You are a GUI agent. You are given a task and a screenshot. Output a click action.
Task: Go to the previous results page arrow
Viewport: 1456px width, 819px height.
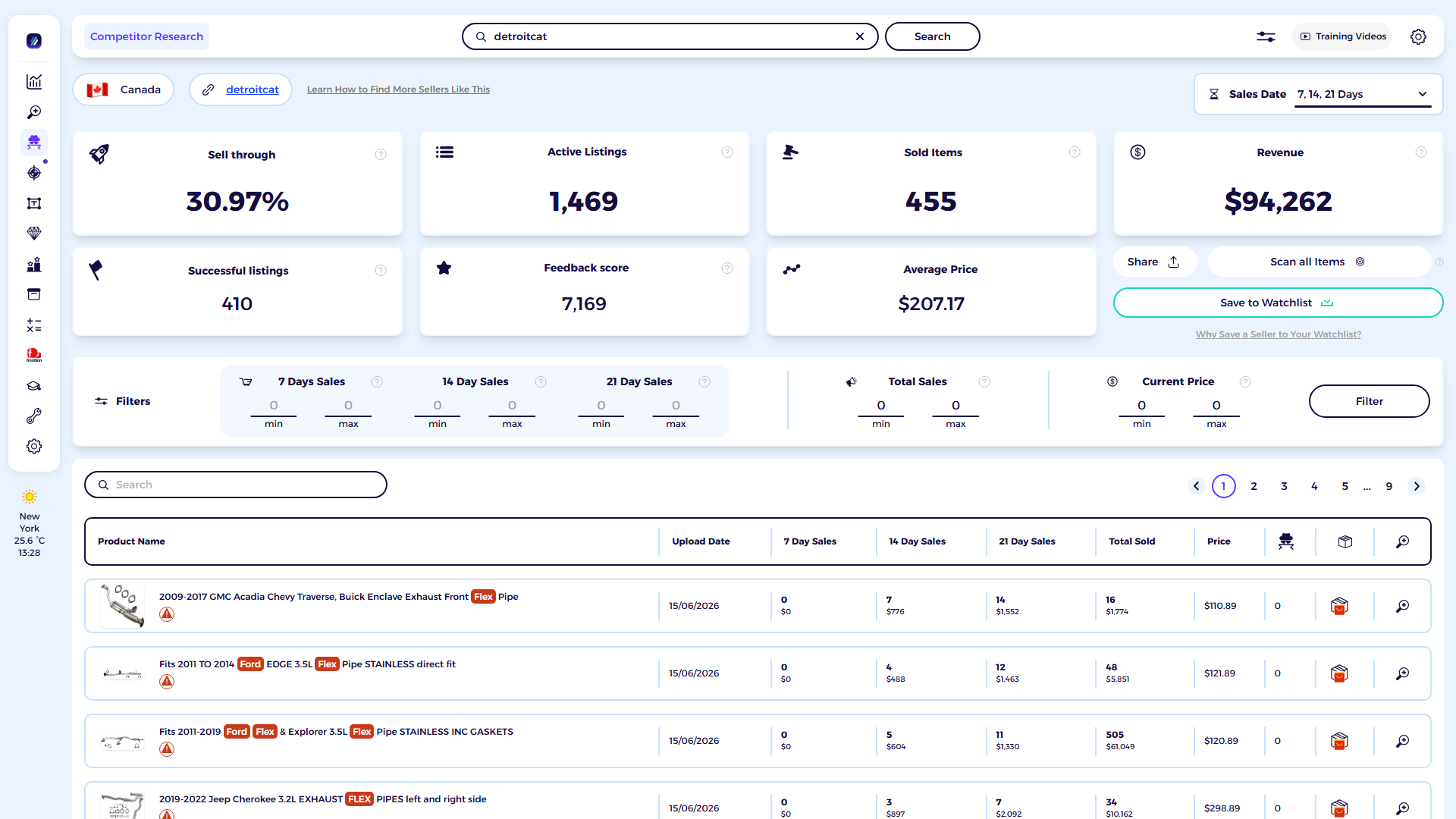click(x=1196, y=486)
